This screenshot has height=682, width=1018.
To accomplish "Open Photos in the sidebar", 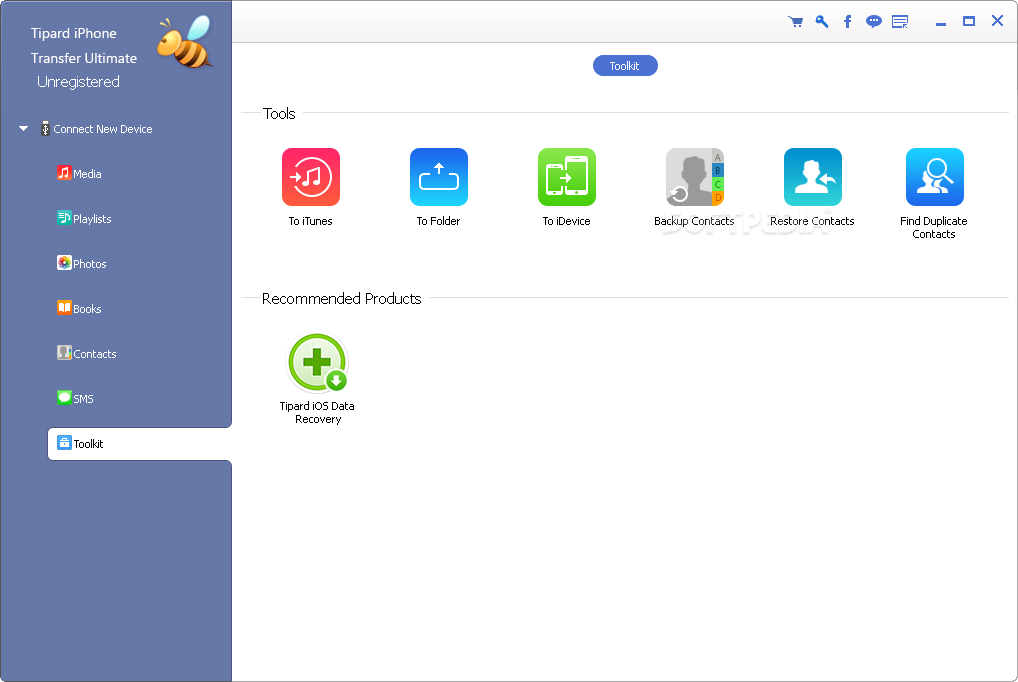I will click(x=82, y=263).
